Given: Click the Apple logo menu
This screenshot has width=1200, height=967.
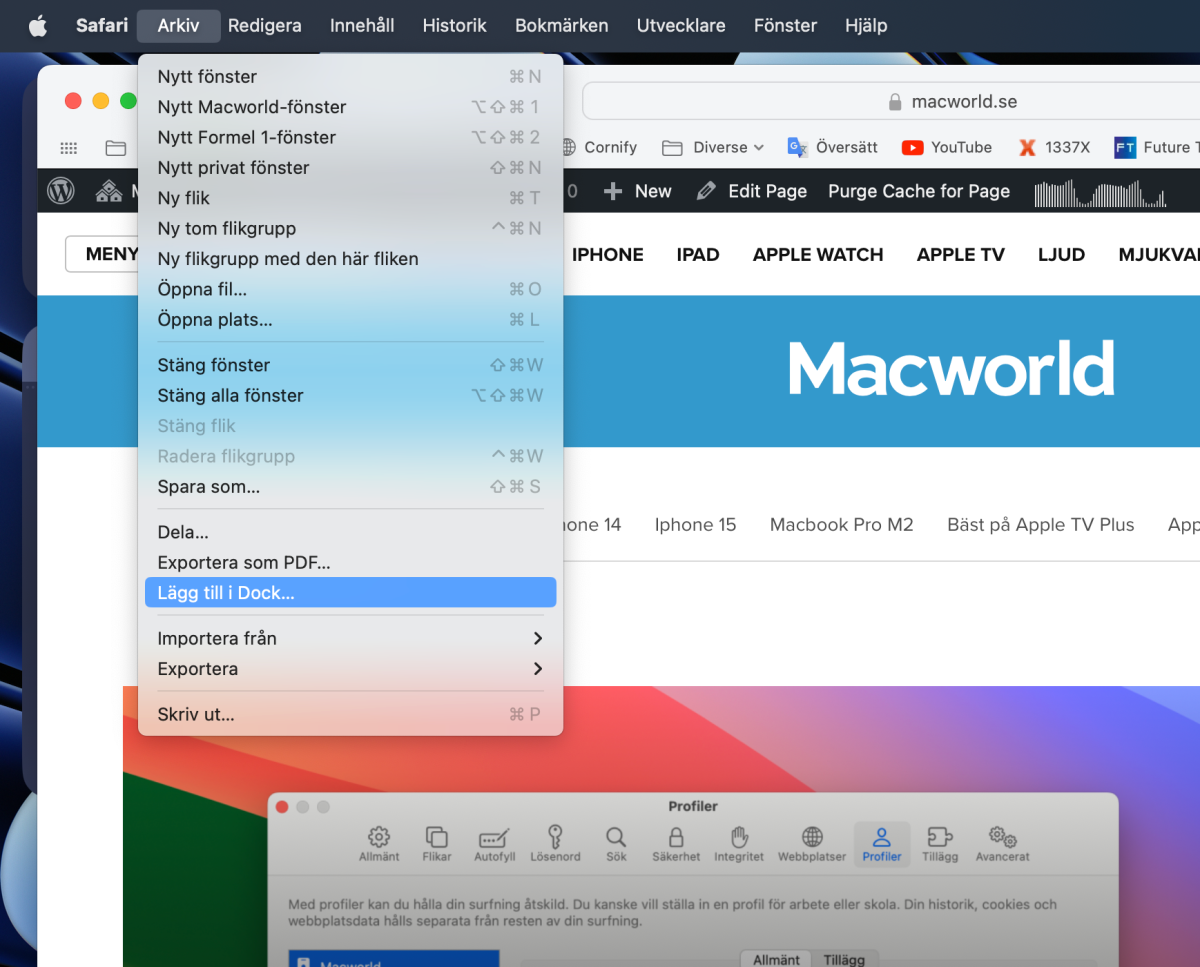Looking at the screenshot, I should coord(38,26).
